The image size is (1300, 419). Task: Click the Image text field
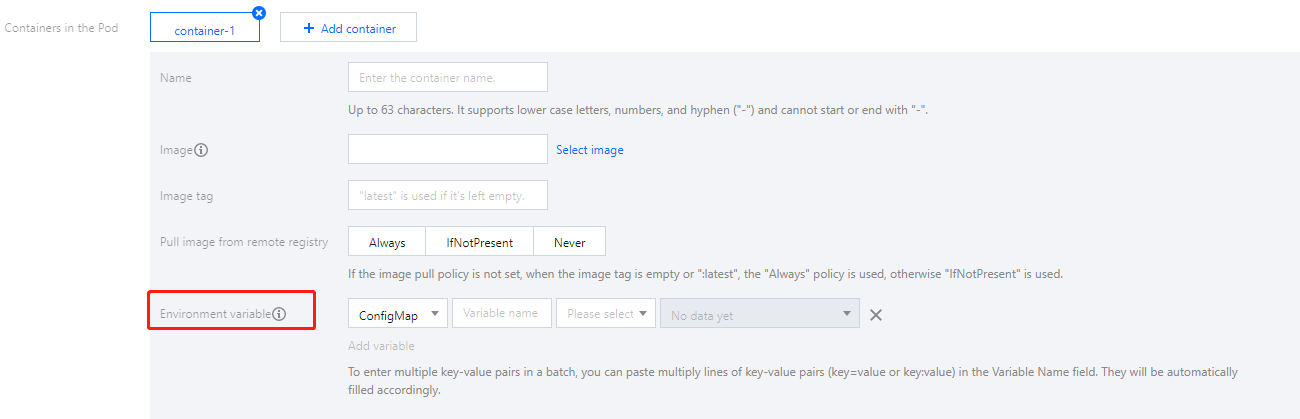pyautogui.click(x=448, y=150)
